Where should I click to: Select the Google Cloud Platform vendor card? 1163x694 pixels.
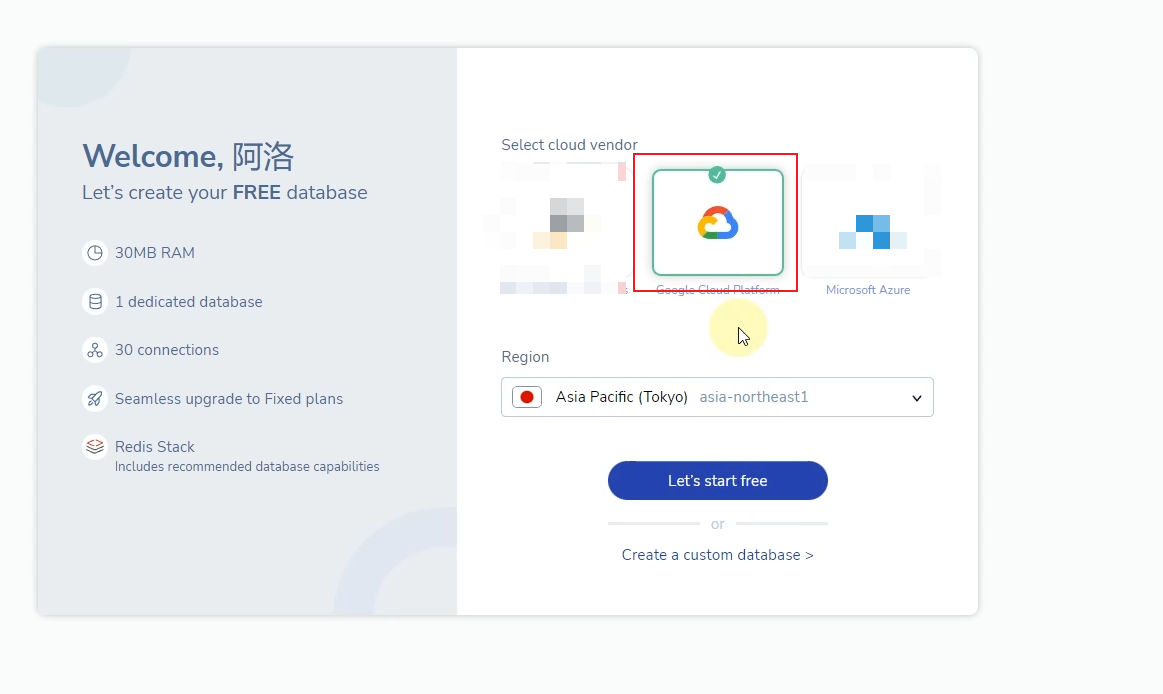[717, 222]
